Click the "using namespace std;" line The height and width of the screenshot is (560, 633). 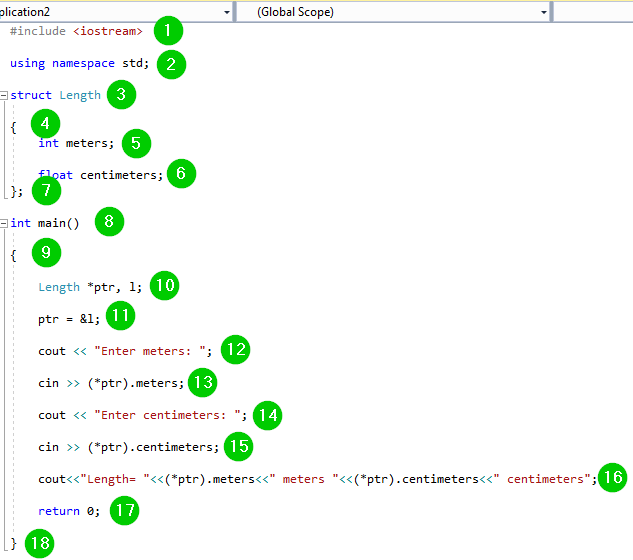[80, 63]
